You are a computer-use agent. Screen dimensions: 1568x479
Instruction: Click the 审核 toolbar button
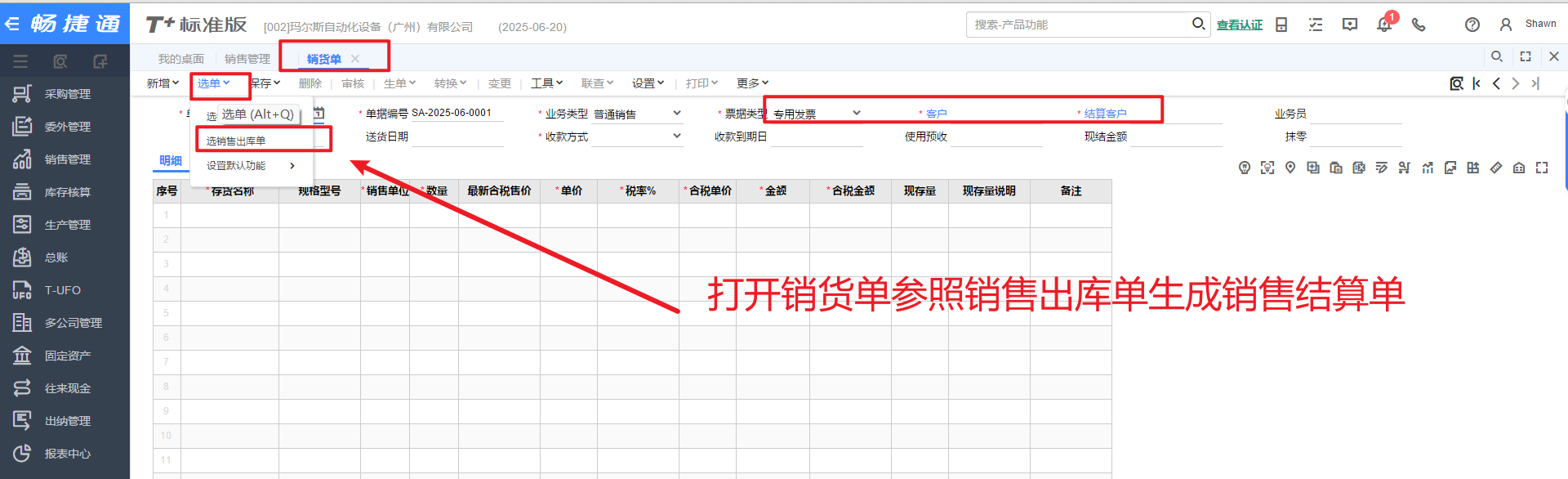click(x=353, y=83)
